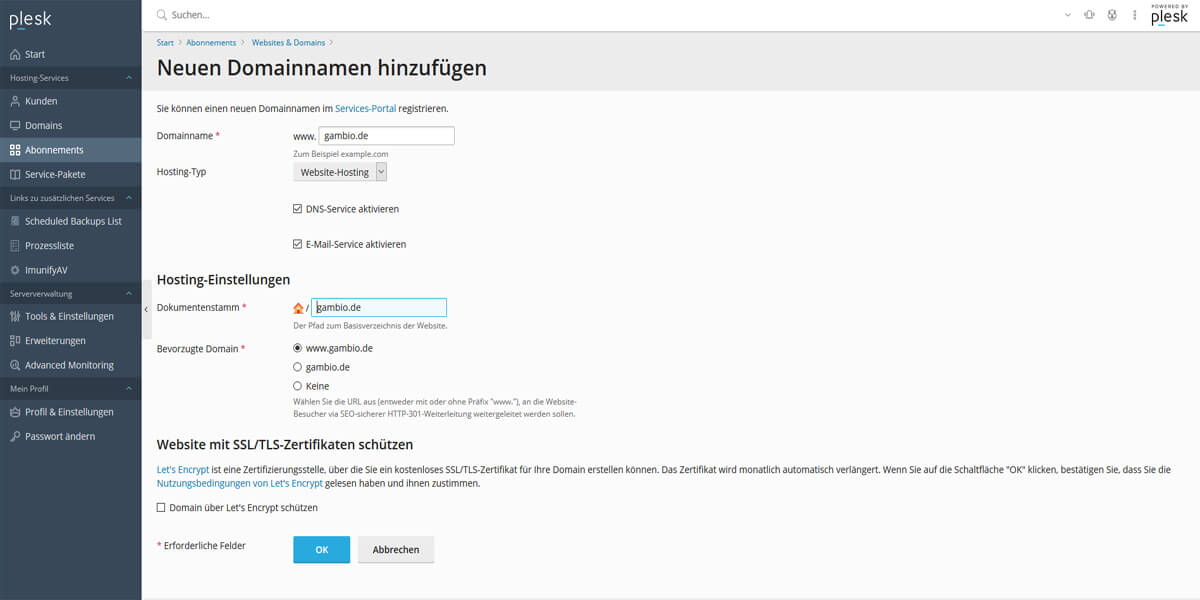Go to Abonnements breadcrumb
This screenshot has height=600, width=1200.
[211, 42]
